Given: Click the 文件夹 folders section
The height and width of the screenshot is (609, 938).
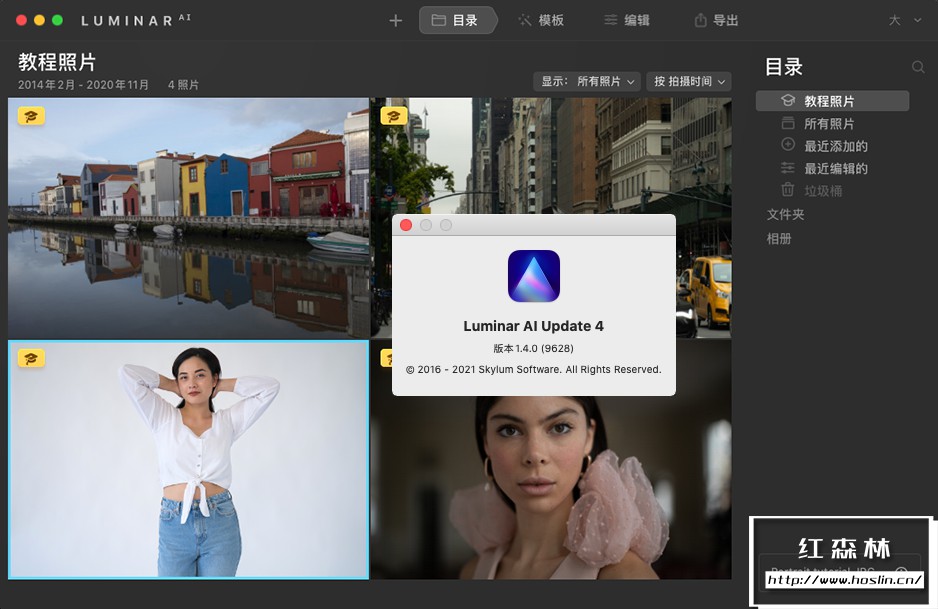Looking at the screenshot, I should 785,214.
